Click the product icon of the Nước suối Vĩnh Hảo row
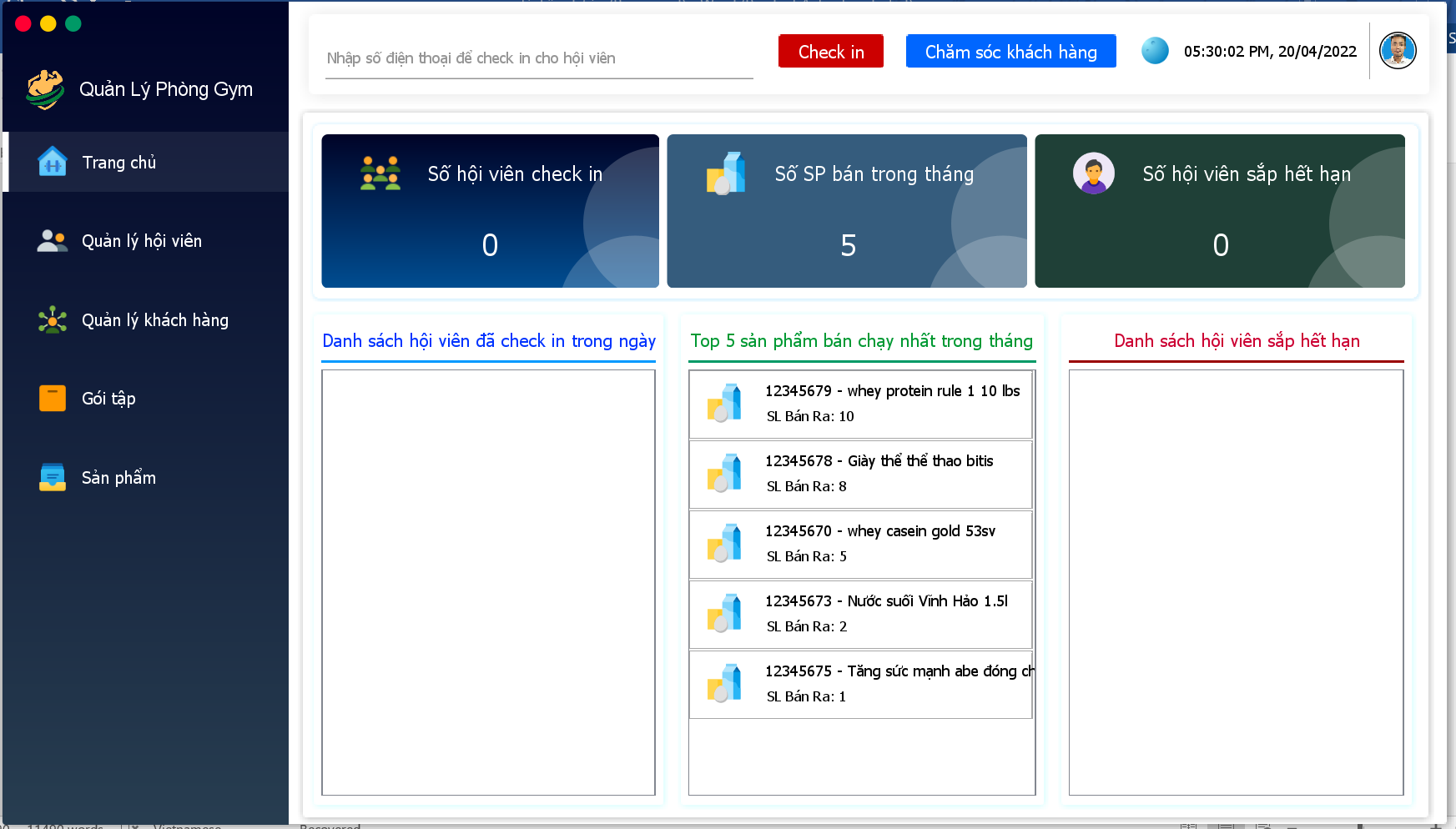The width and height of the screenshot is (1456, 829). 724,613
